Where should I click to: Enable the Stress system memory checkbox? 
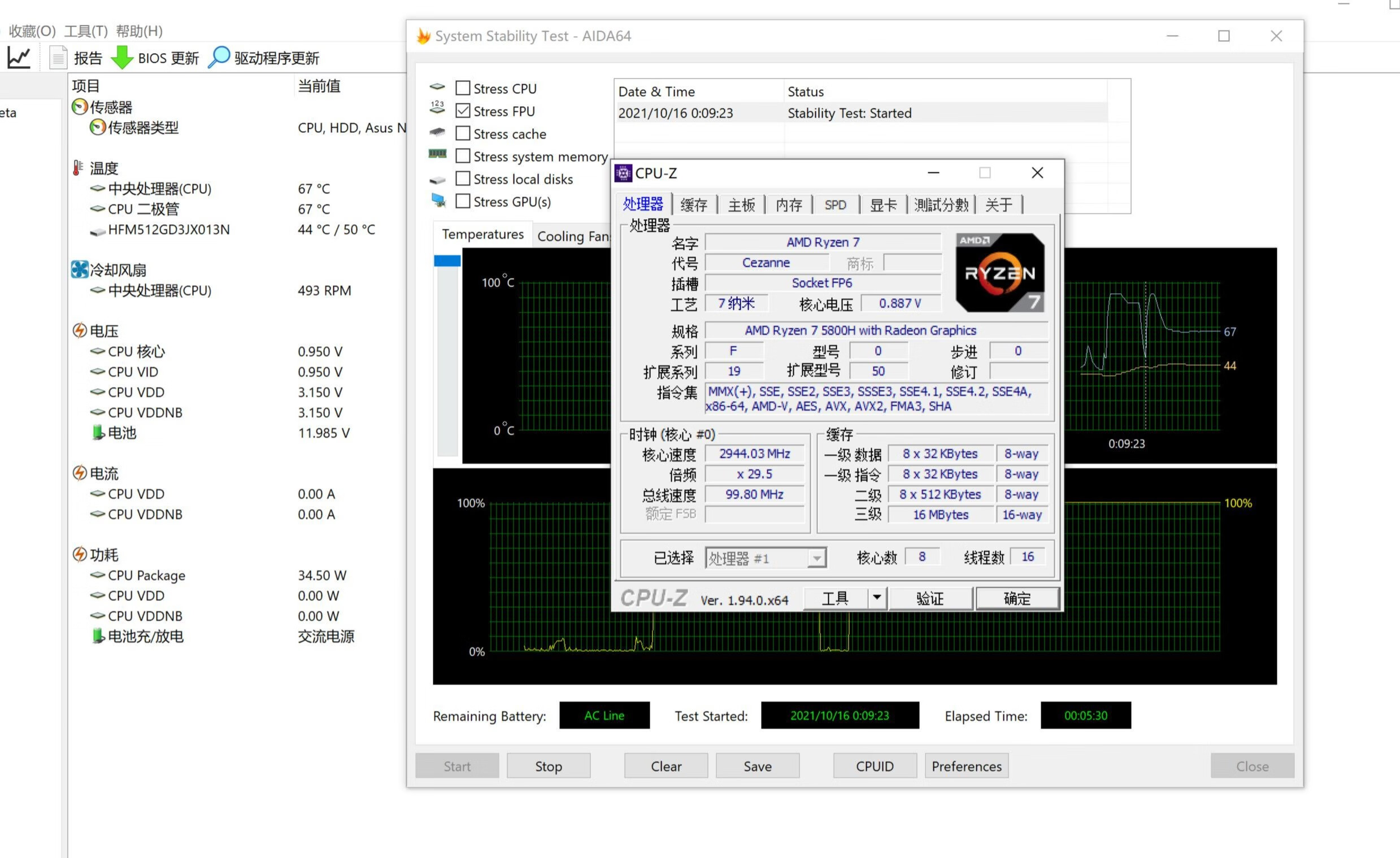pyautogui.click(x=463, y=156)
